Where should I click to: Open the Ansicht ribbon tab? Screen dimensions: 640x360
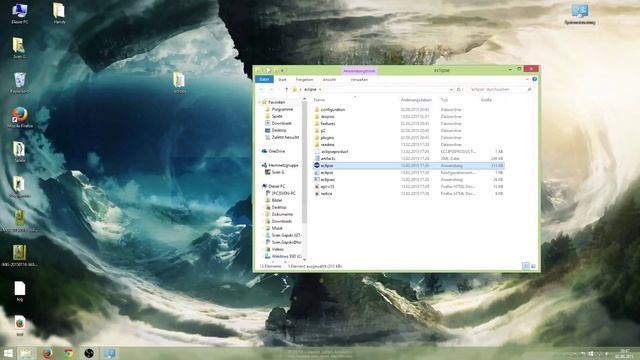click(329, 80)
